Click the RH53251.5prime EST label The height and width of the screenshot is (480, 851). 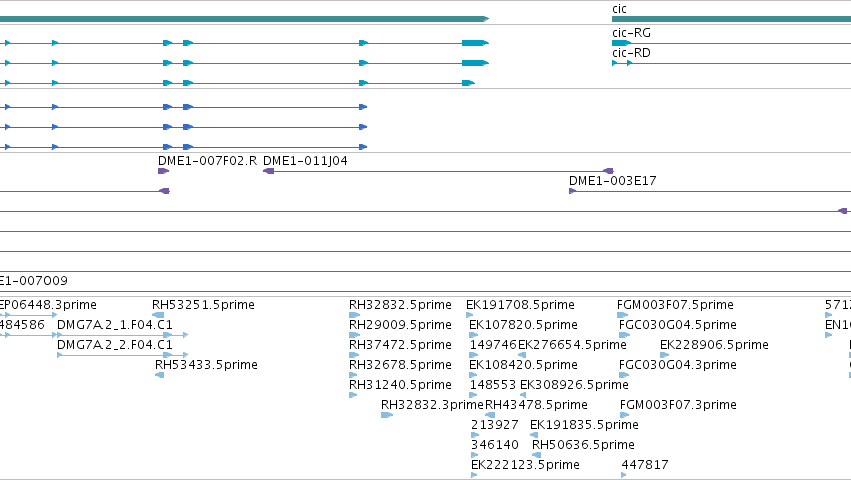pyautogui.click(x=203, y=305)
